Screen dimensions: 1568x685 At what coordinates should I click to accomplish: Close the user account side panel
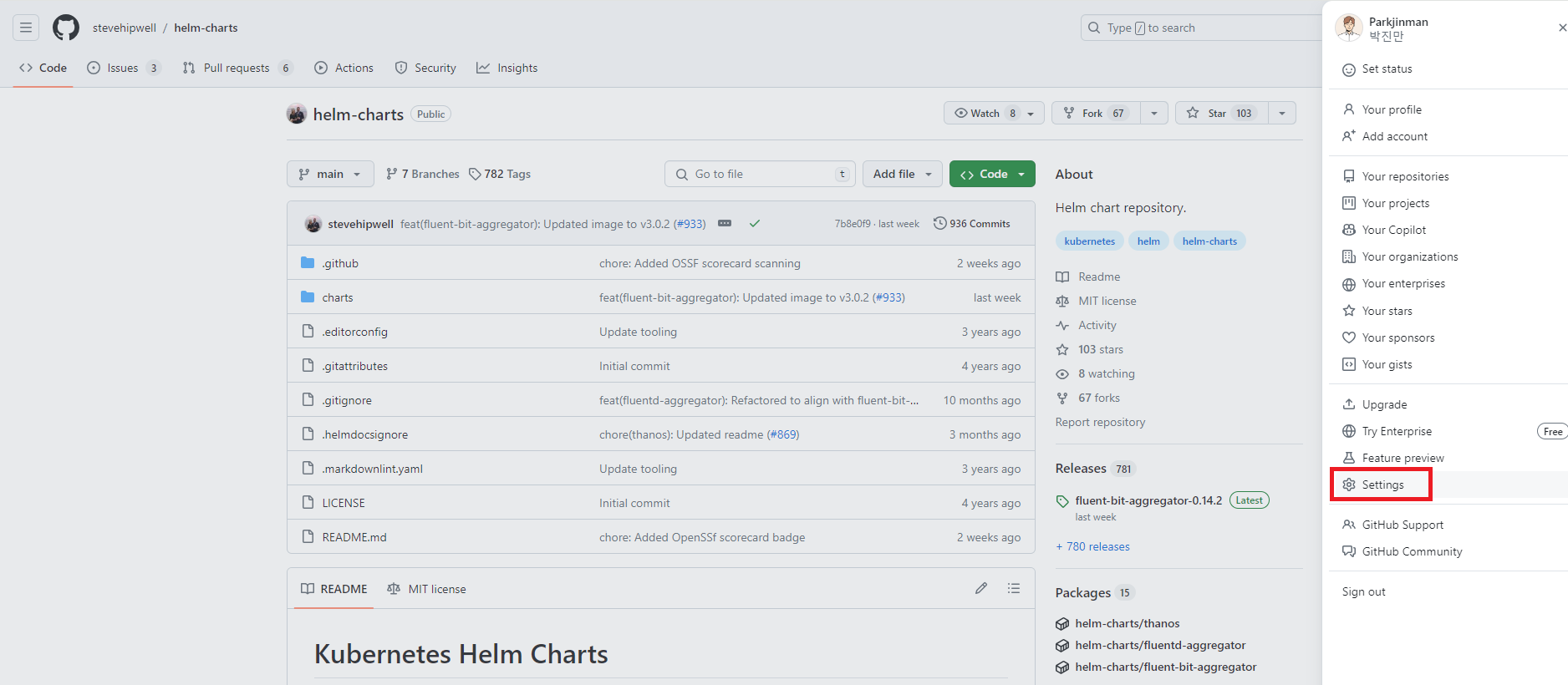coord(1561,28)
